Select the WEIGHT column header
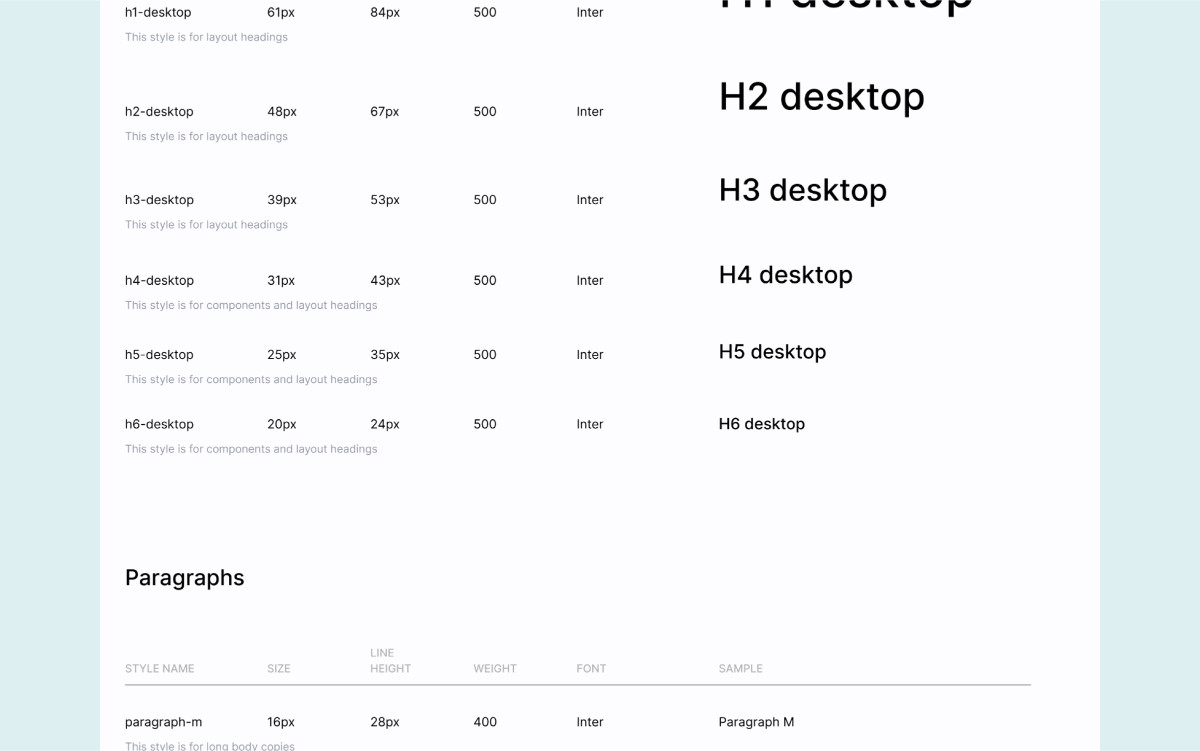The width and height of the screenshot is (1200, 751). 494,668
